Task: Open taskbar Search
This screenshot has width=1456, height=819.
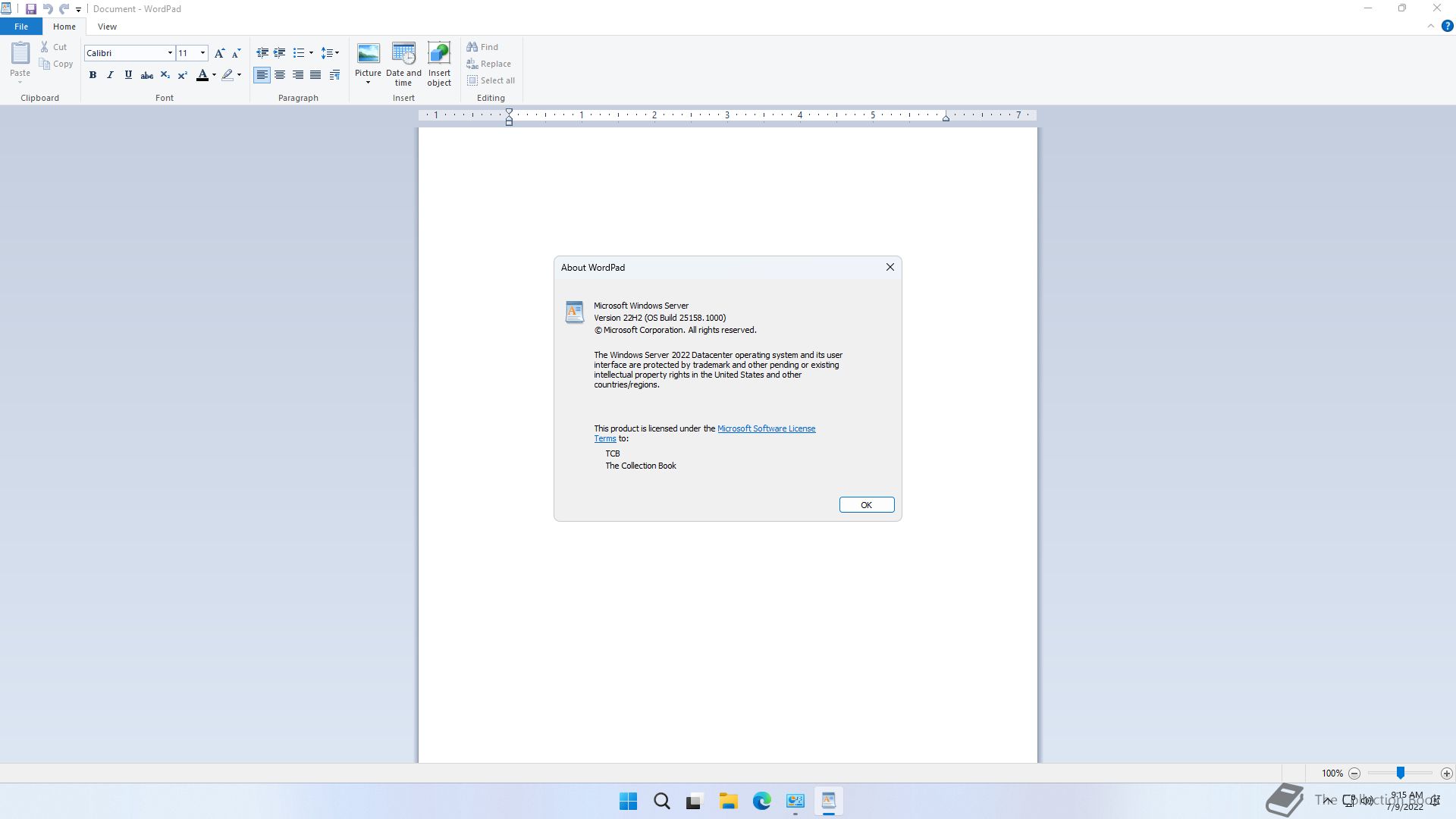Action: coord(662,802)
